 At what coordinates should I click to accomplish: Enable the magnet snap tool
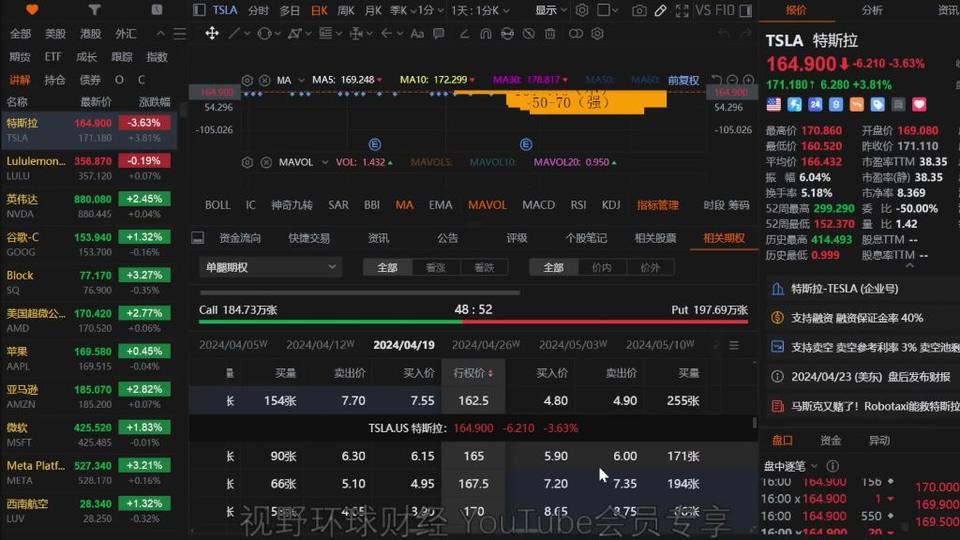[x=486, y=33]
